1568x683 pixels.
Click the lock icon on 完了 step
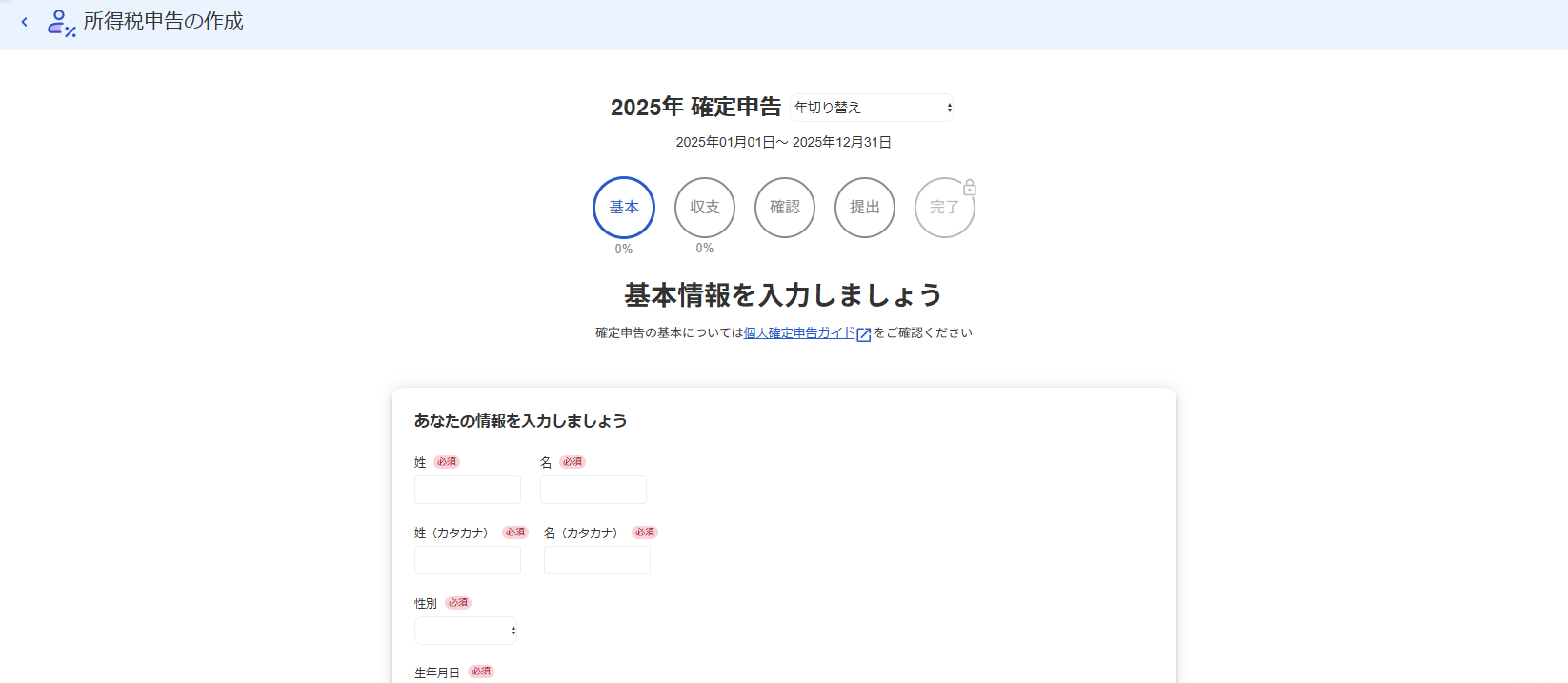(x=970, y=188)
